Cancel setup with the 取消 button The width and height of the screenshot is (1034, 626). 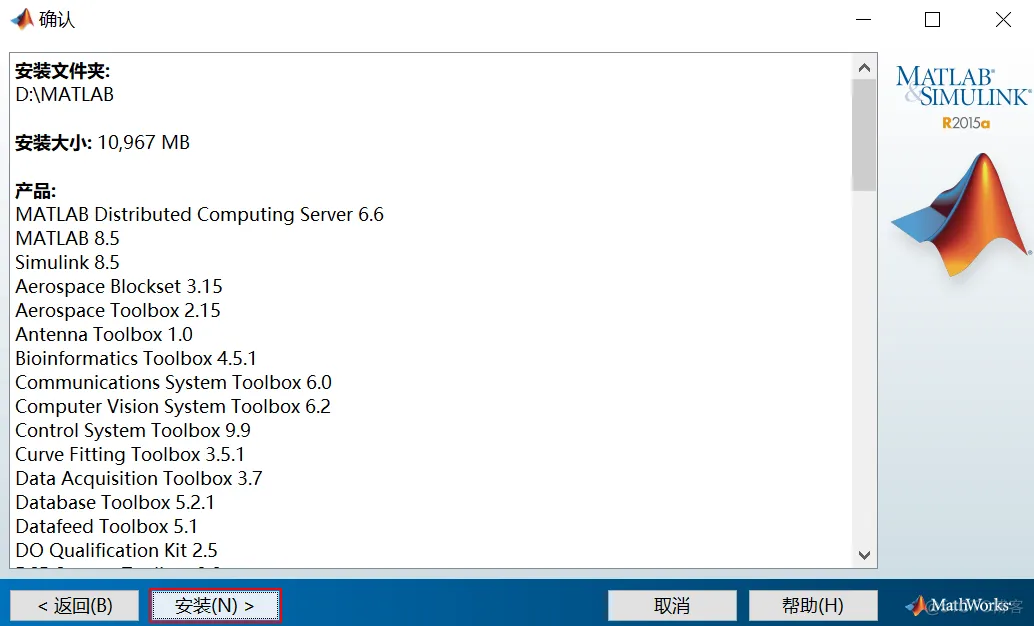pos(672,606)
